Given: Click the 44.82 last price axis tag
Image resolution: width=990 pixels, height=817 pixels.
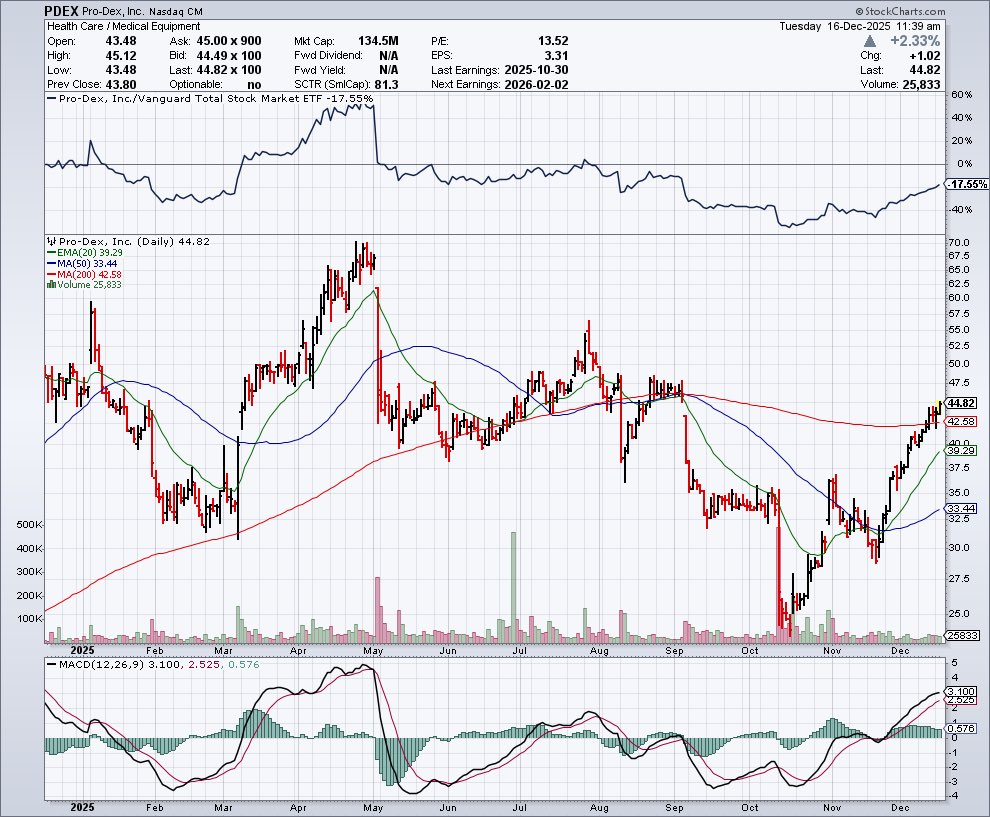Looking at the screenshot, I should 962,403.
